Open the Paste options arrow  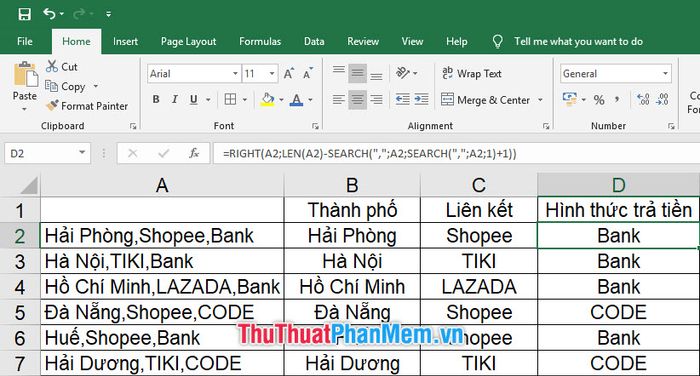click(x=25, y=109)
